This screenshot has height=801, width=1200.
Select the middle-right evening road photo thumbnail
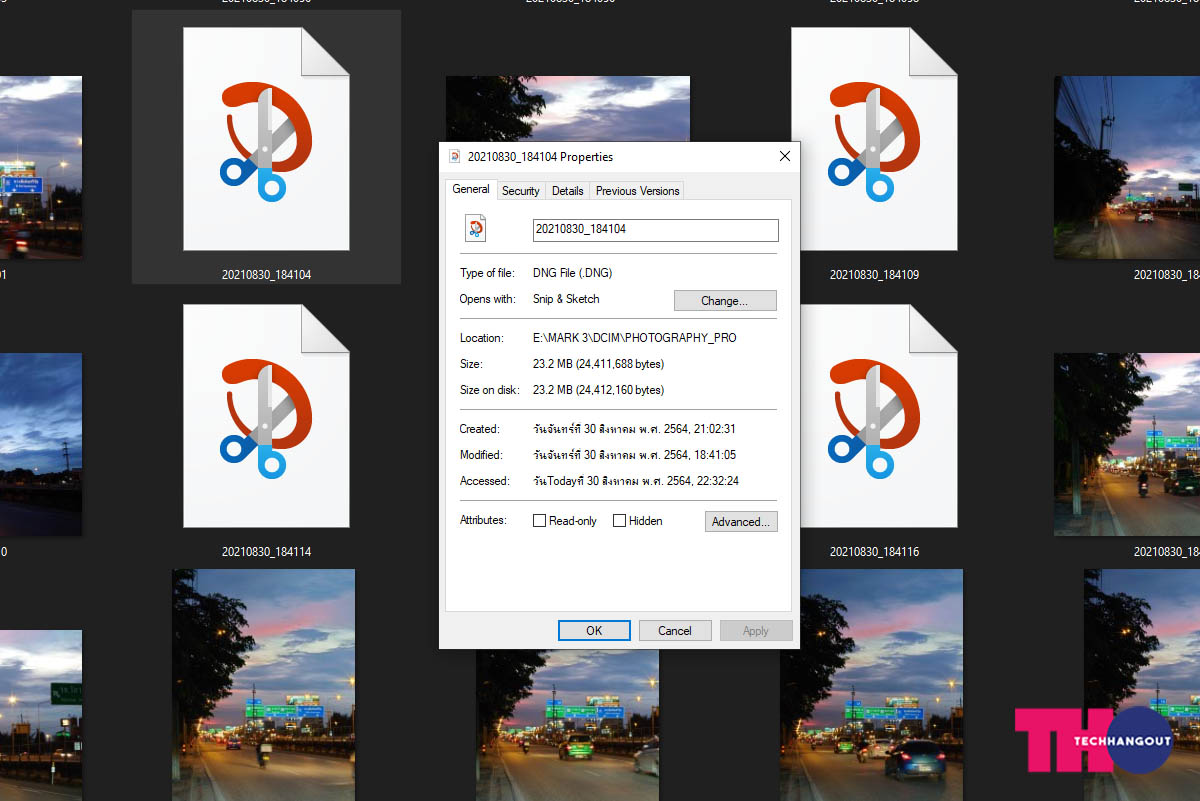point(1127,444)
